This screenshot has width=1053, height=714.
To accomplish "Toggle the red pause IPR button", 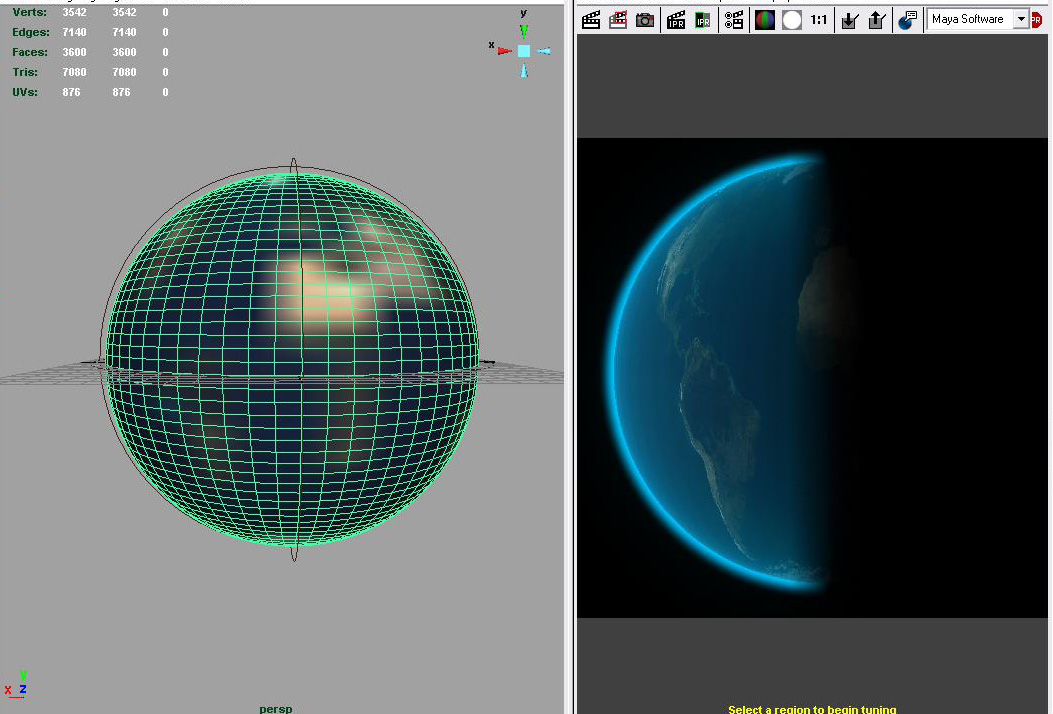I will pyautogui.click(x=1037, y=20).
